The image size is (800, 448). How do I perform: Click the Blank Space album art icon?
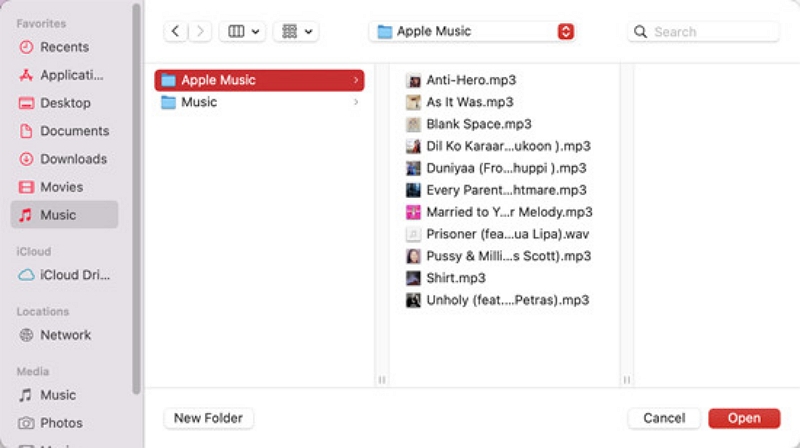413,124
